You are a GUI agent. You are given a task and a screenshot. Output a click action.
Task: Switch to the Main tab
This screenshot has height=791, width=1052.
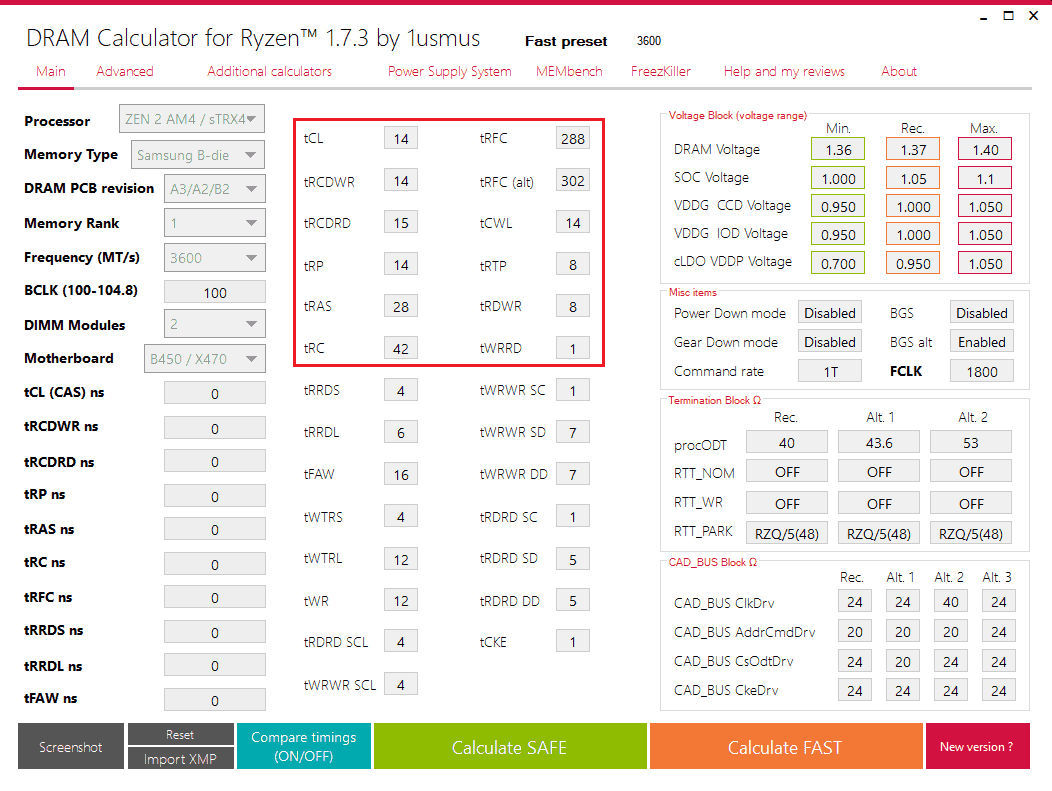click(x=50, y=71)
